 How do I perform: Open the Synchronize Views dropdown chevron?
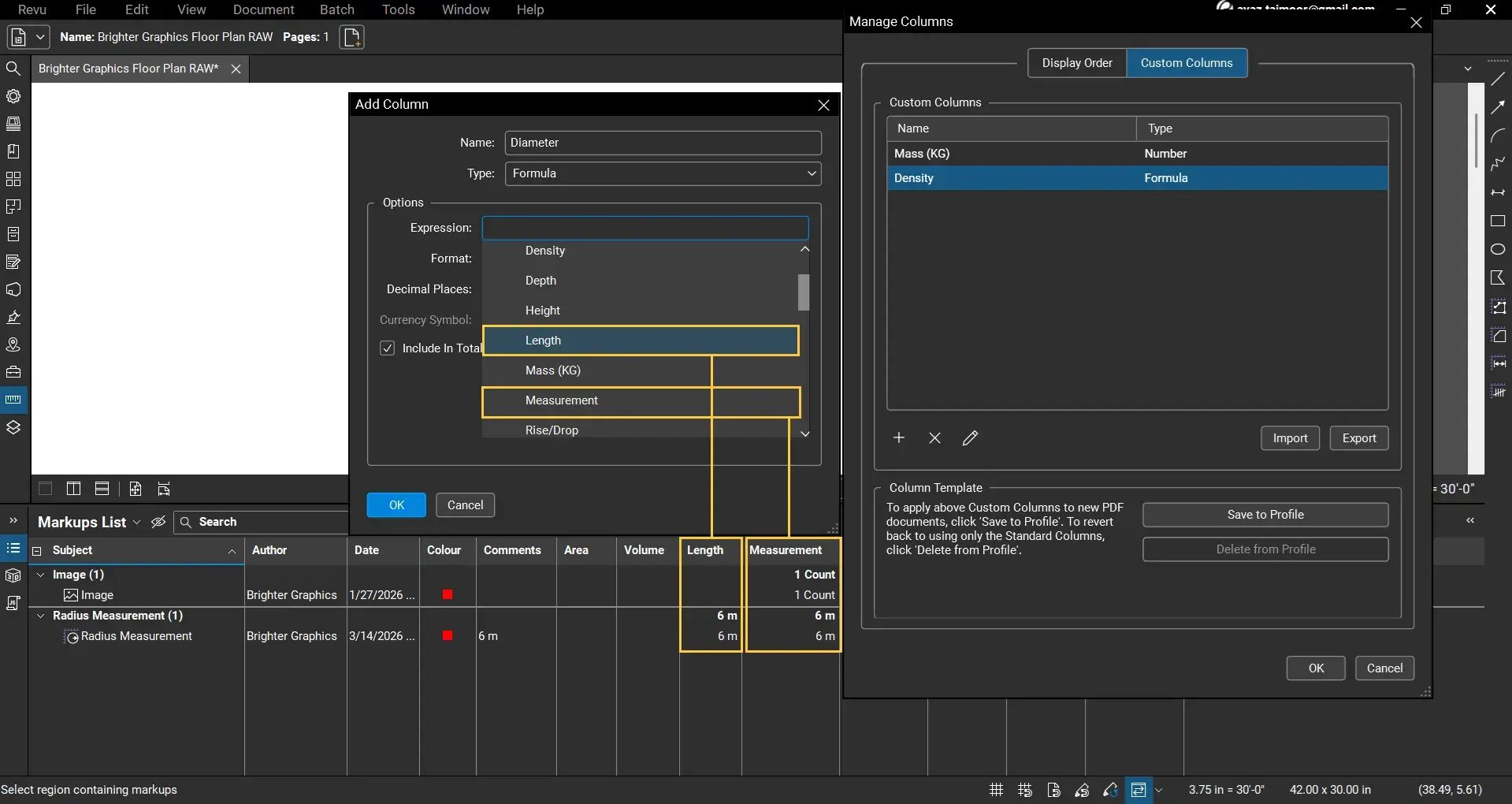pyautogui.click(x=1160, y=790)
